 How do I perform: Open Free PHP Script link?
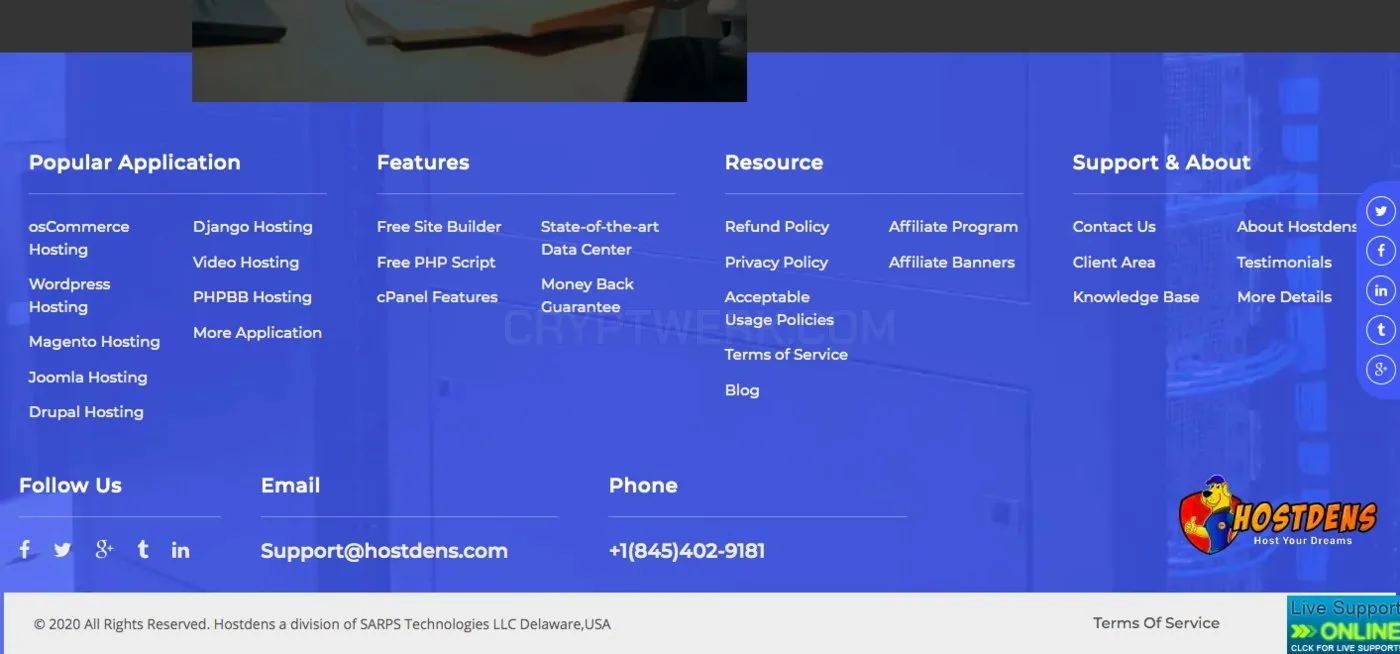point(436,262)
